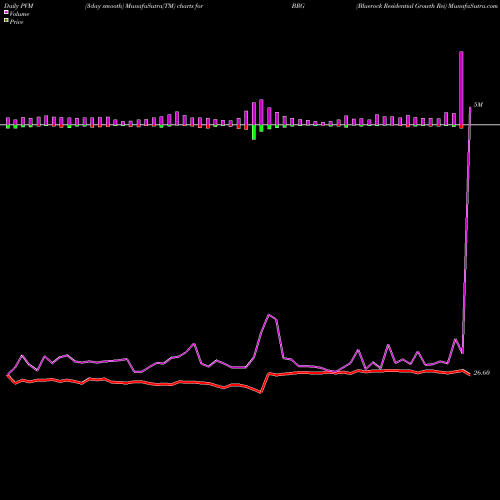Click the '26.60' price value label
Screen dimensions: 500x500
[481, 373]
